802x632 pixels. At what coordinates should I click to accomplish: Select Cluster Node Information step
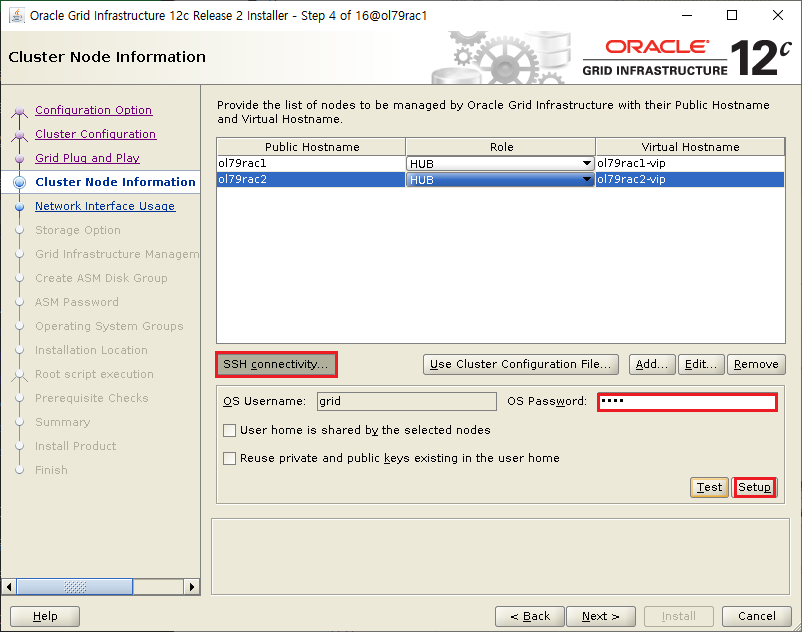click(x=115, y=182)
